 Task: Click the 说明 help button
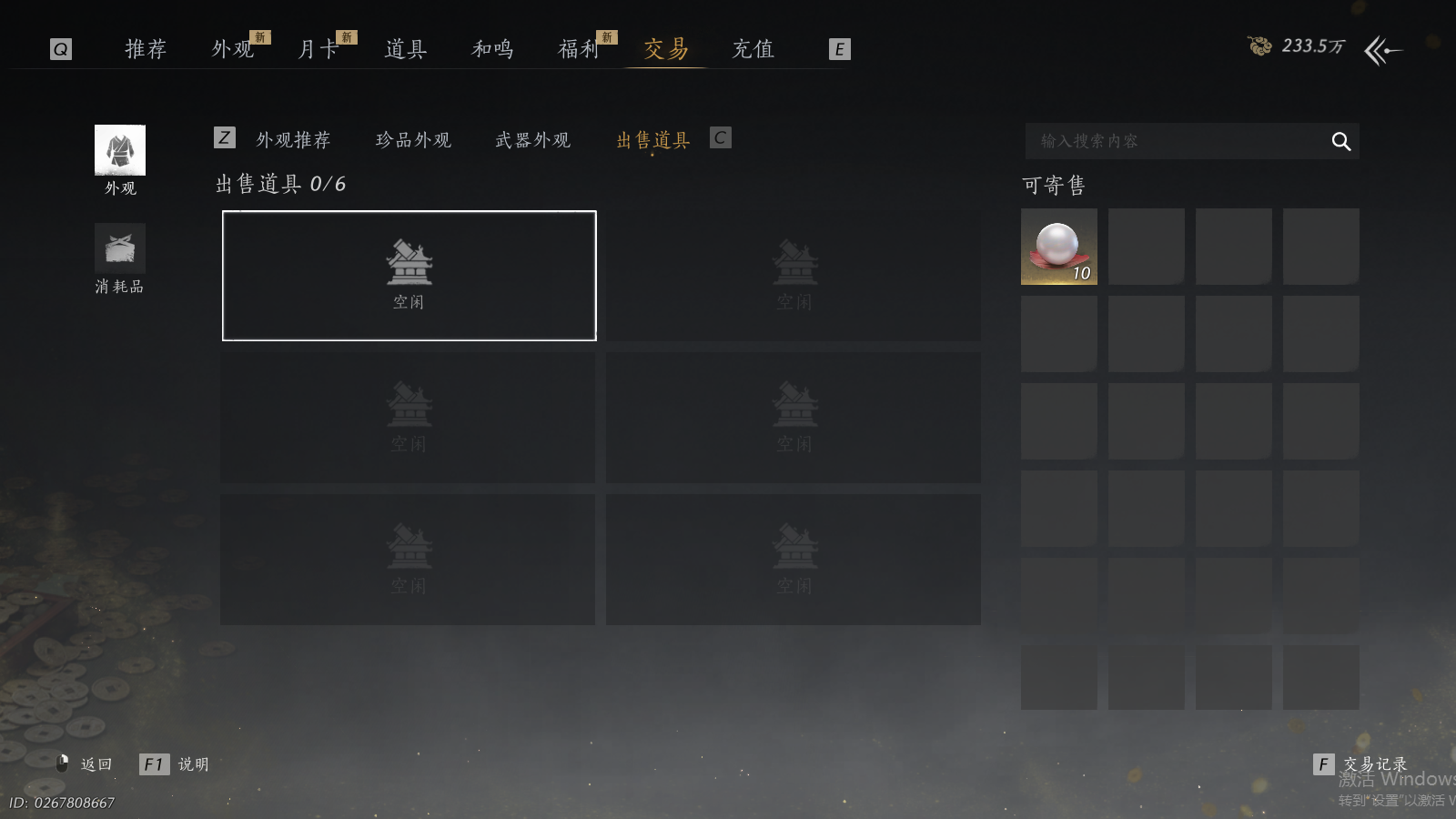click(x=193, y=764)
